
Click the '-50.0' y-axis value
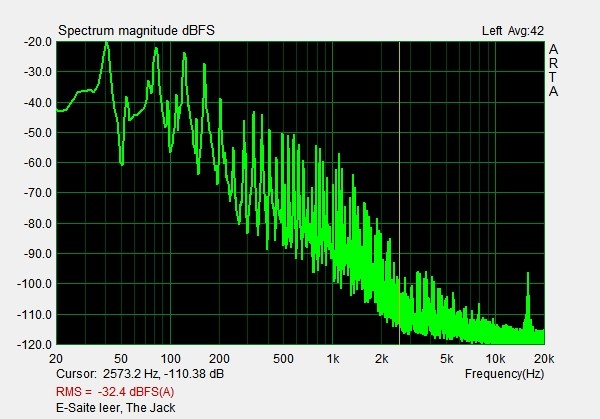click(x=38, y=133)
